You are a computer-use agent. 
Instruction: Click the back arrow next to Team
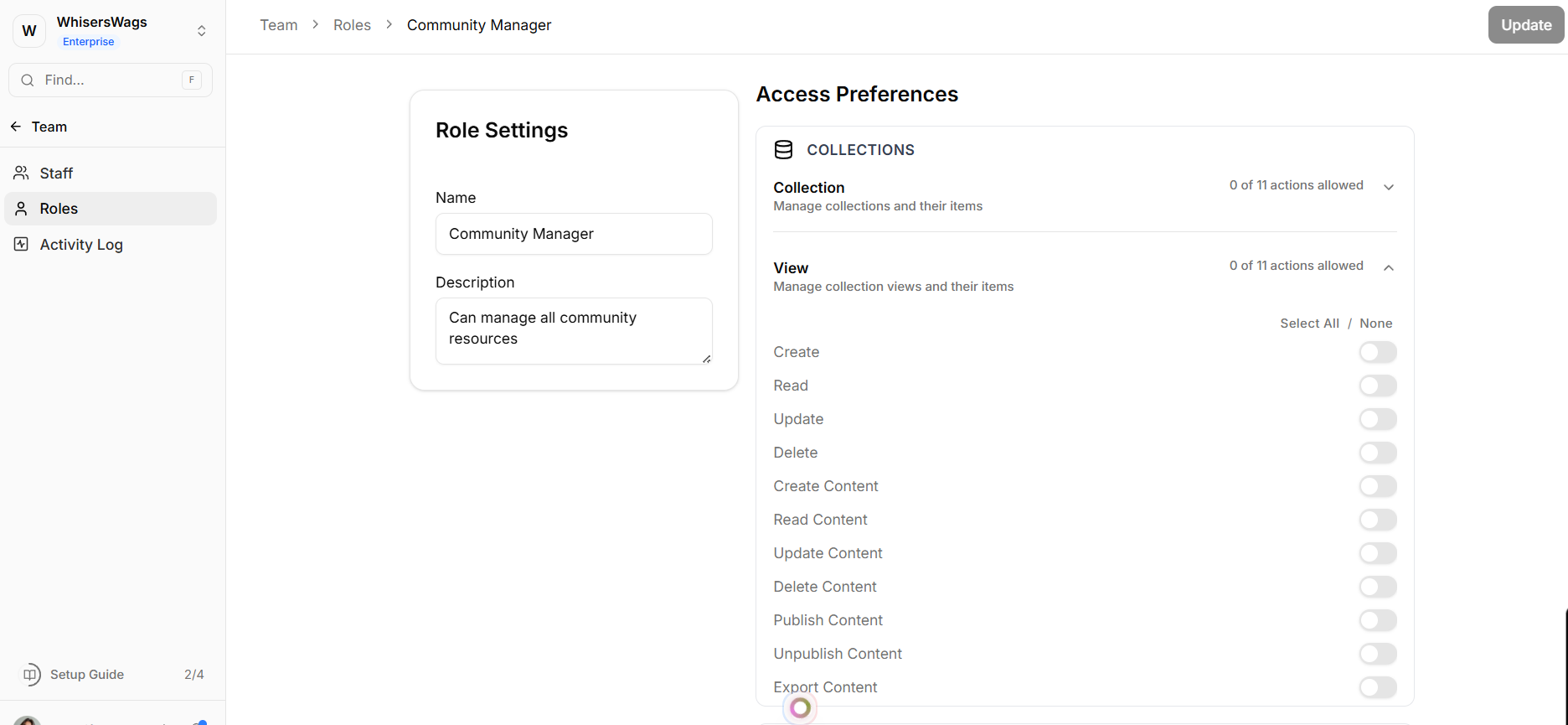tap(16, 127)
